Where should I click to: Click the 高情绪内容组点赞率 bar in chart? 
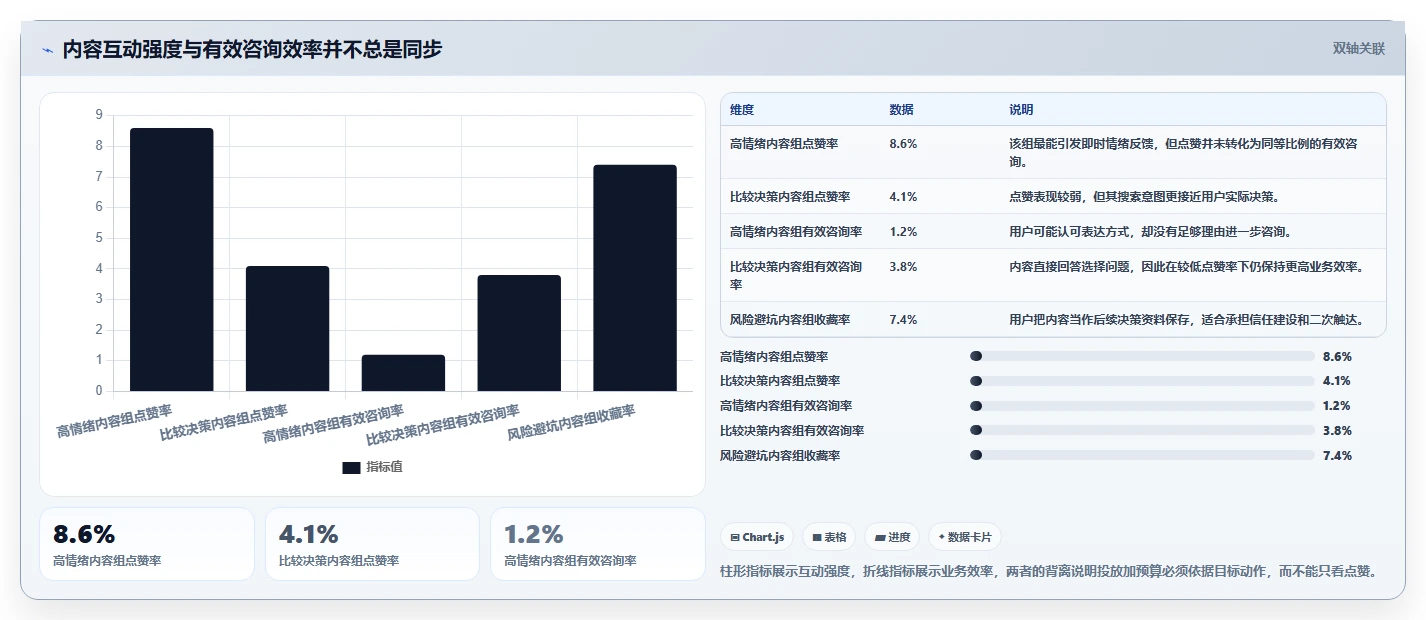pyautogui.click(x=172, y=260)
